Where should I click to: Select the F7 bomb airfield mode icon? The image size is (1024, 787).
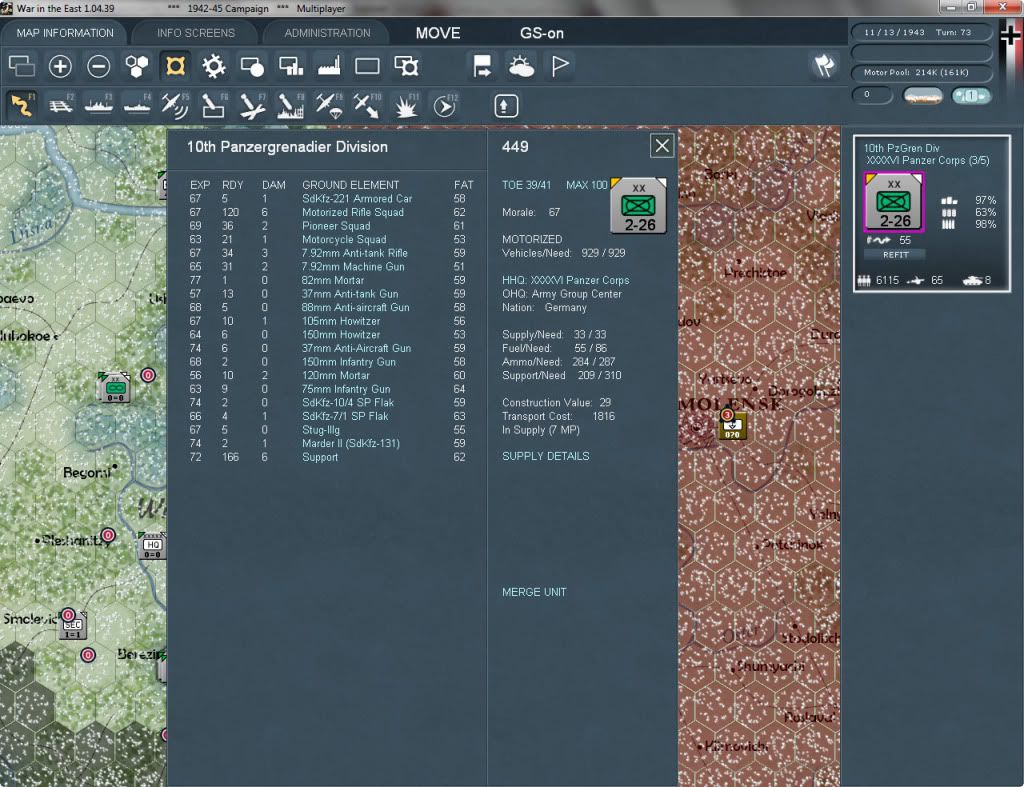(252, 105)
